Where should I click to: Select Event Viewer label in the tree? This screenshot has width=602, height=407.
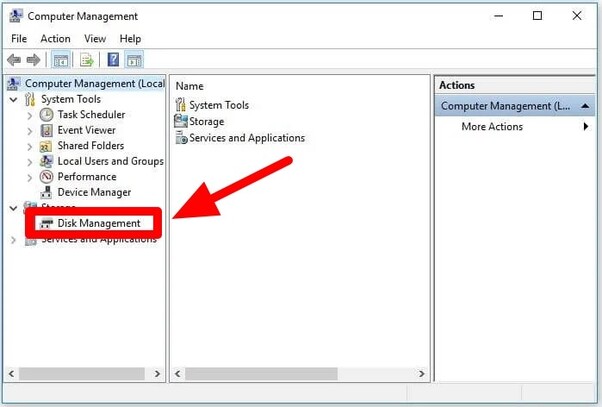[86, 130]
